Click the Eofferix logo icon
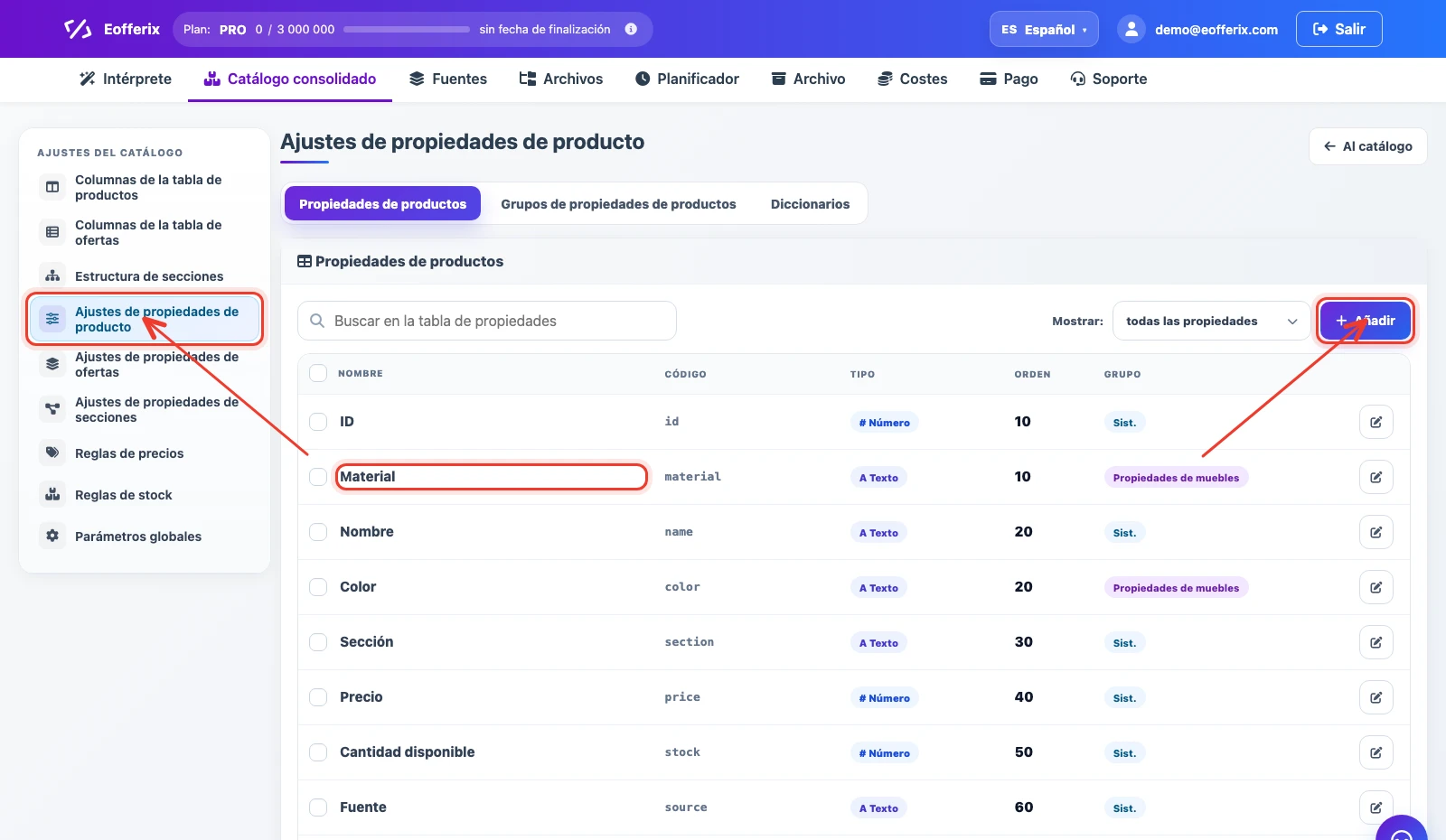The image size is (1446, 840). [x=78, y=29]
